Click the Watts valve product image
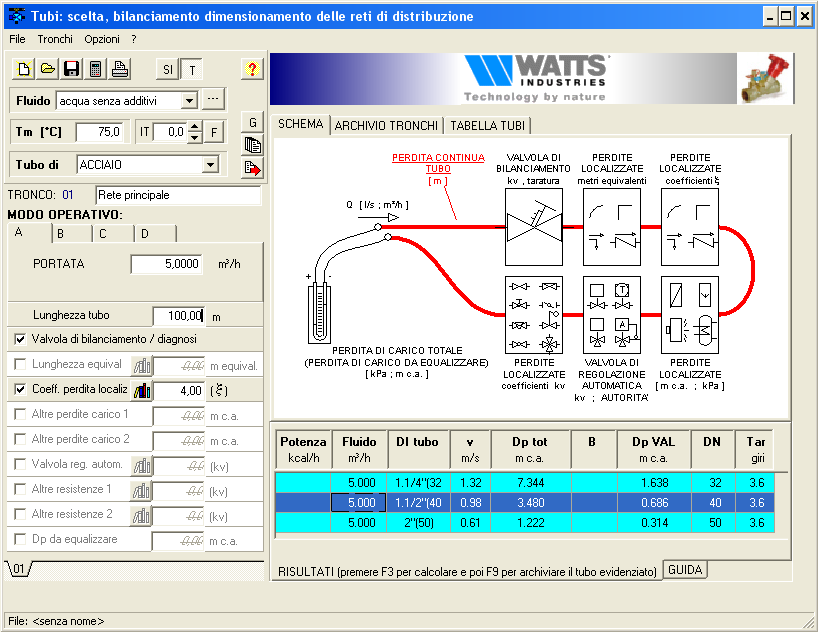The width and height of the screenshot is (818, 632). pyautogui.click(x=765, y=78)
